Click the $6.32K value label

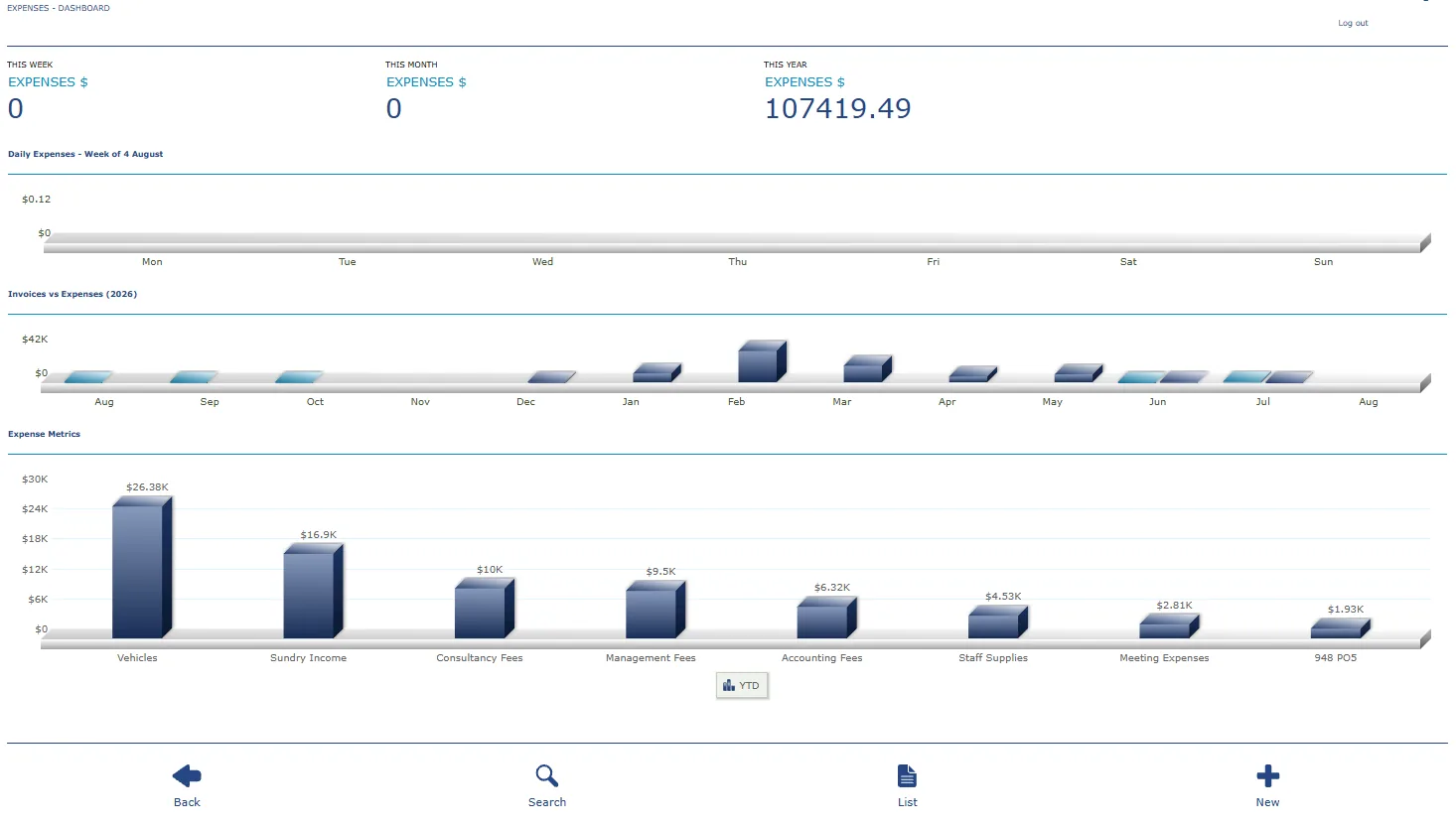click(831, 588)
